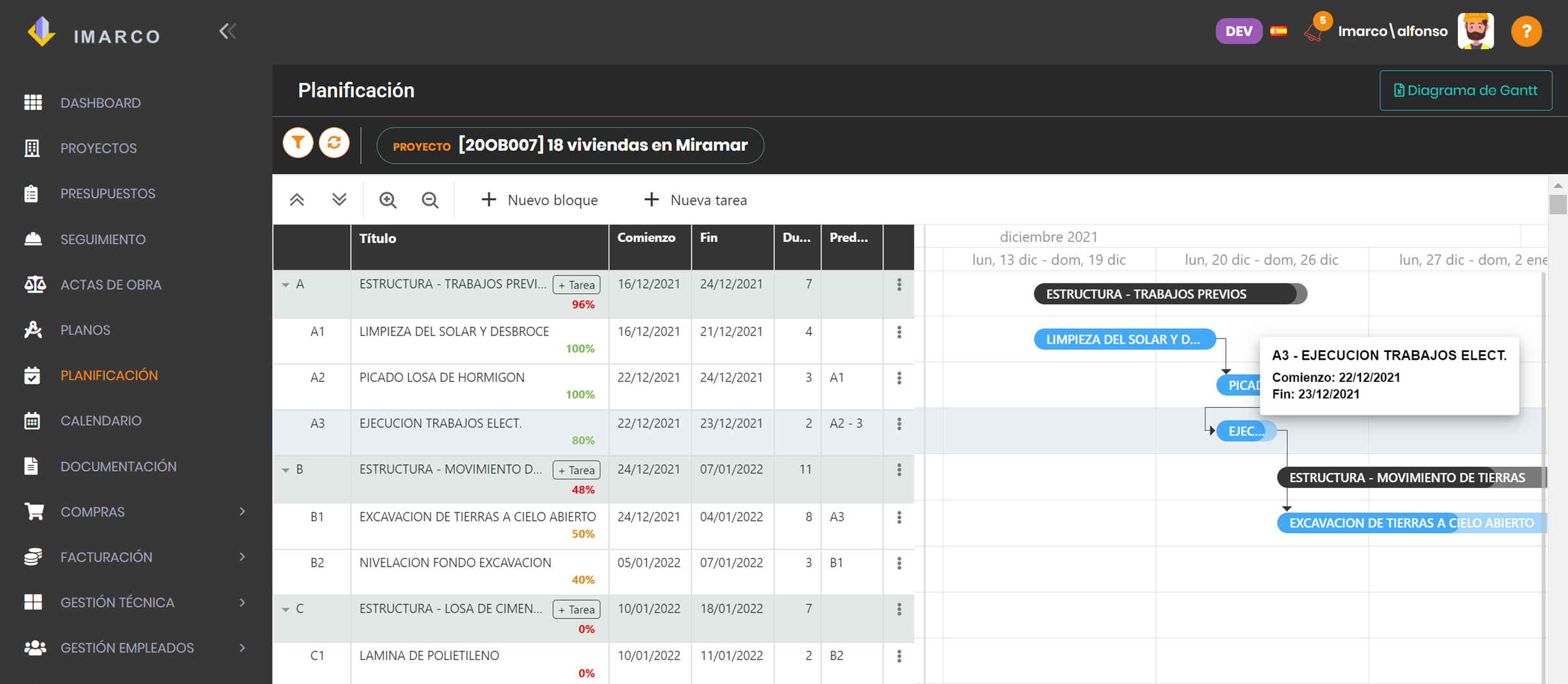
Task: Click the orange help question mark
Action: 1526,31
